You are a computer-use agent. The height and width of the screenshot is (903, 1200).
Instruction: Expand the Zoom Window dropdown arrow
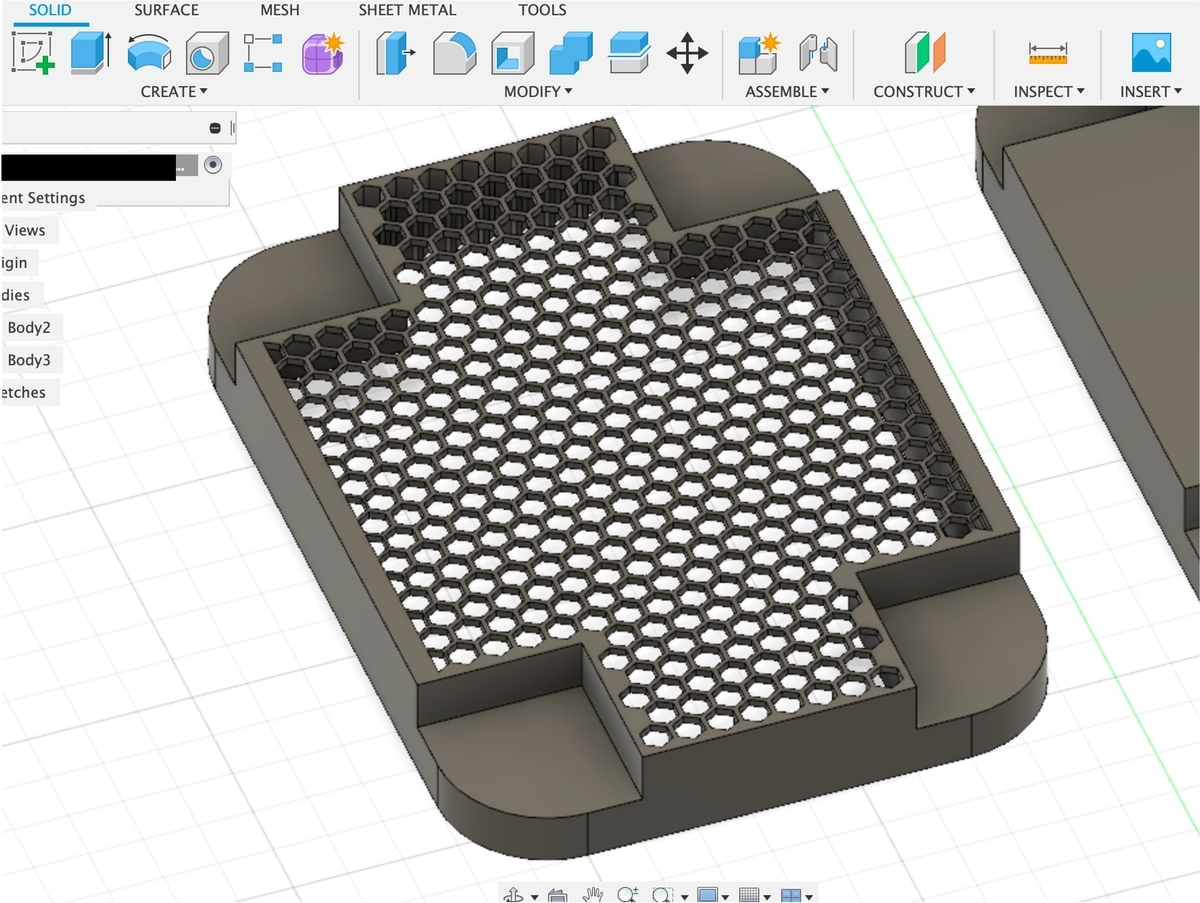point(685,897)
